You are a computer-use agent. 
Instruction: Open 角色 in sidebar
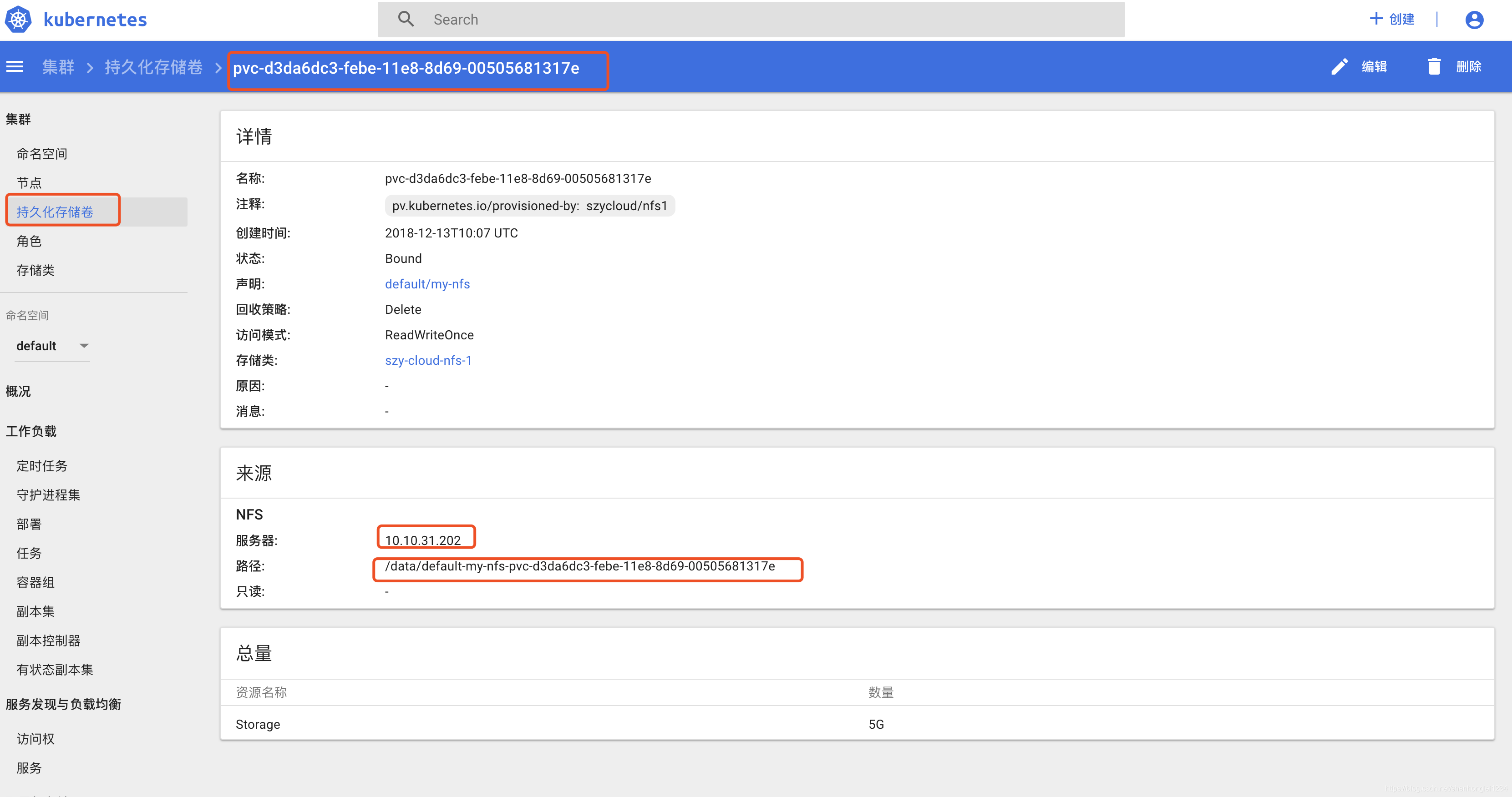coord(29,241)
